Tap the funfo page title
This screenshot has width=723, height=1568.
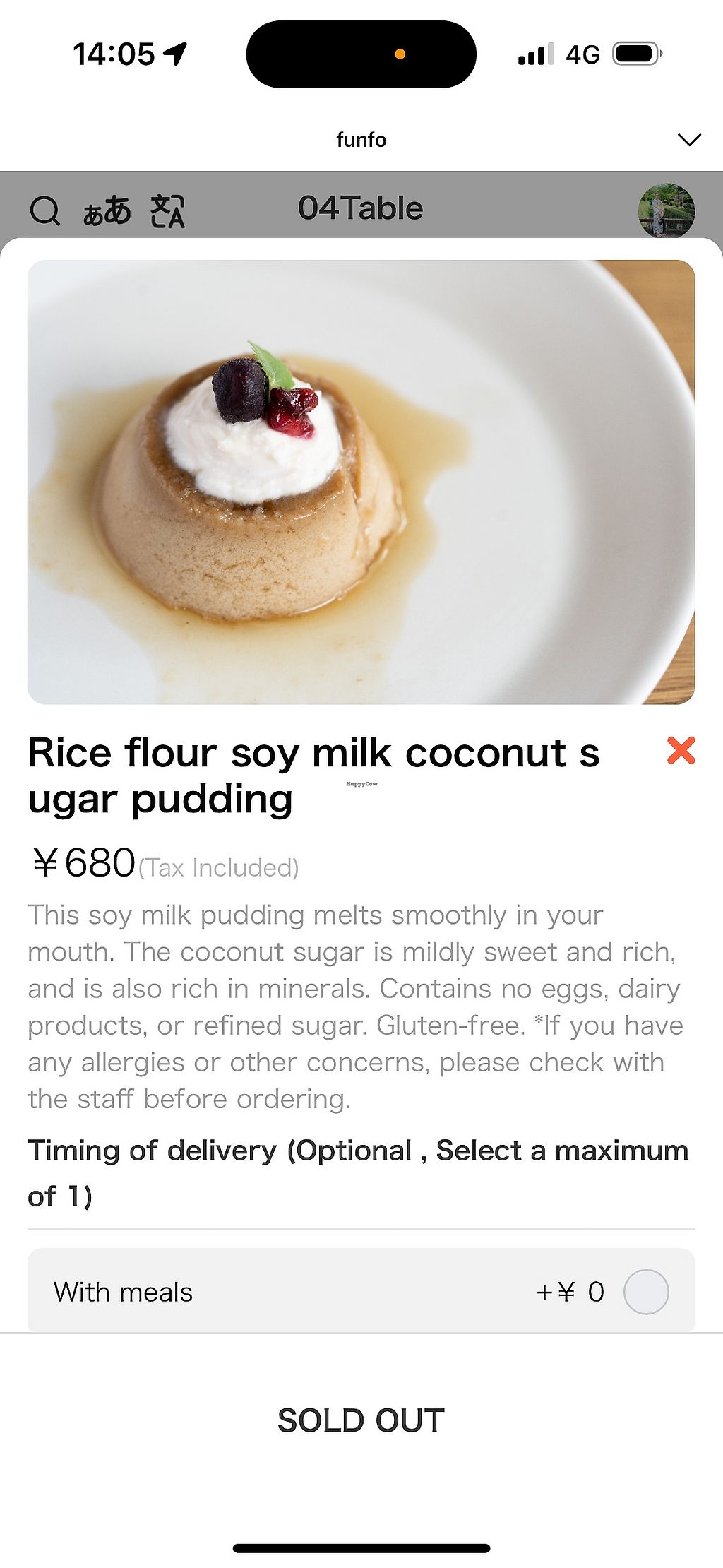[x=361, y=139]
